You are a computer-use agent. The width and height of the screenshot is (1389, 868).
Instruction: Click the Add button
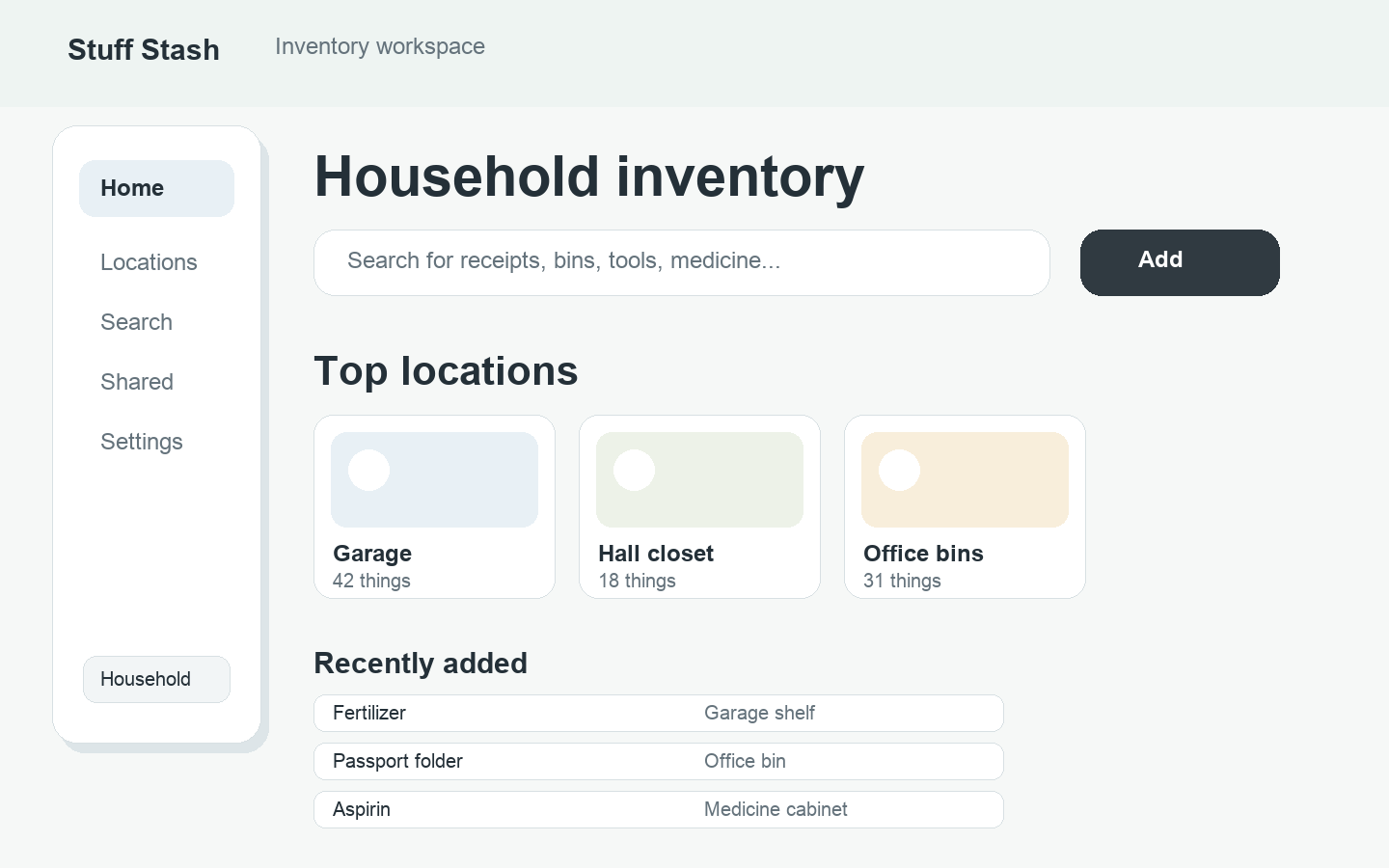point(1180,262)
